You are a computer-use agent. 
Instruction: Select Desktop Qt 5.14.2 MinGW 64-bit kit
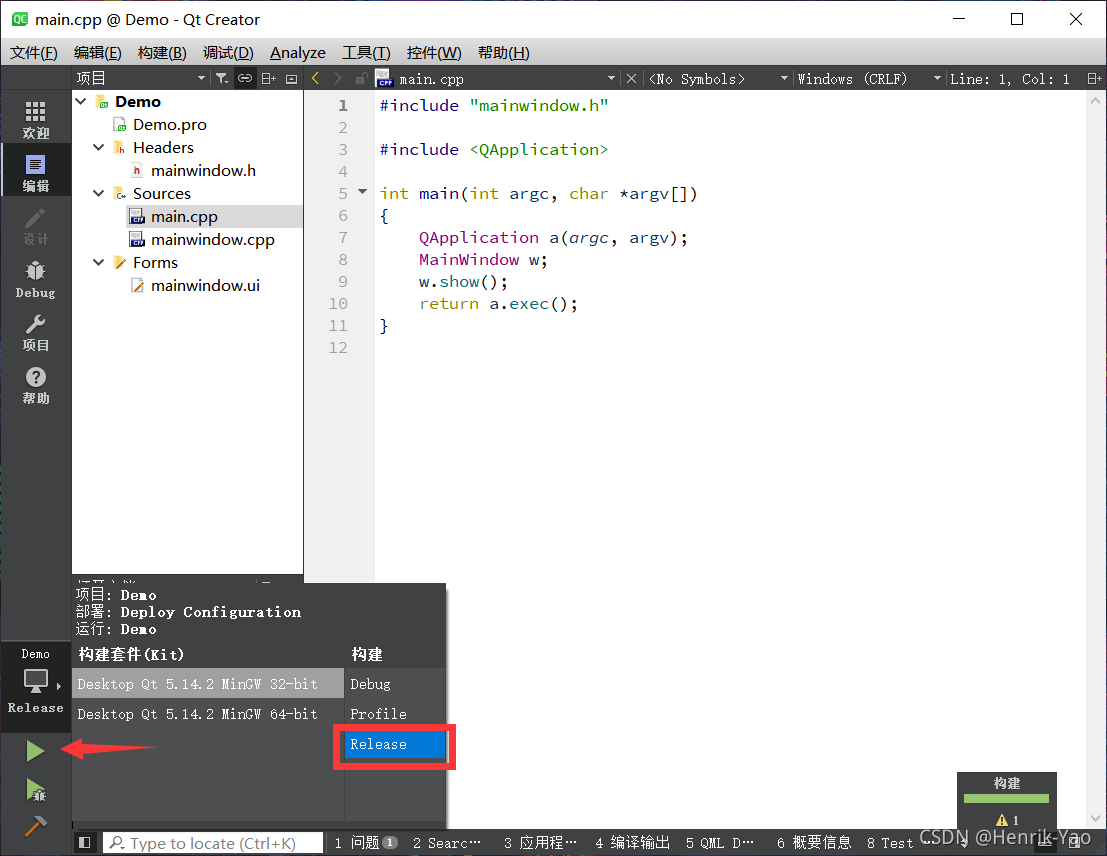click(208, 714)
